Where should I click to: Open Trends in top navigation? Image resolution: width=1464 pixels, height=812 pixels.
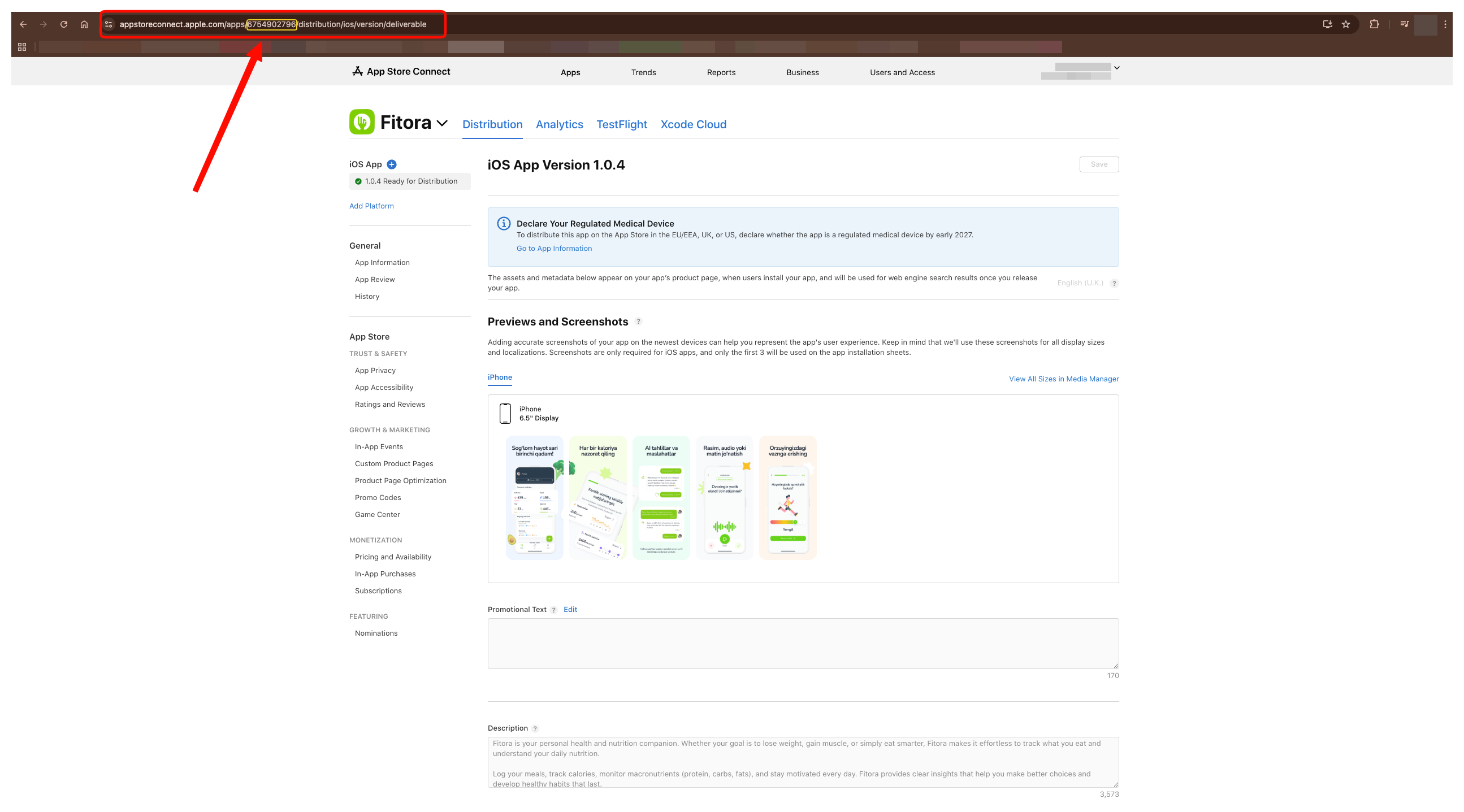[643, 73]
